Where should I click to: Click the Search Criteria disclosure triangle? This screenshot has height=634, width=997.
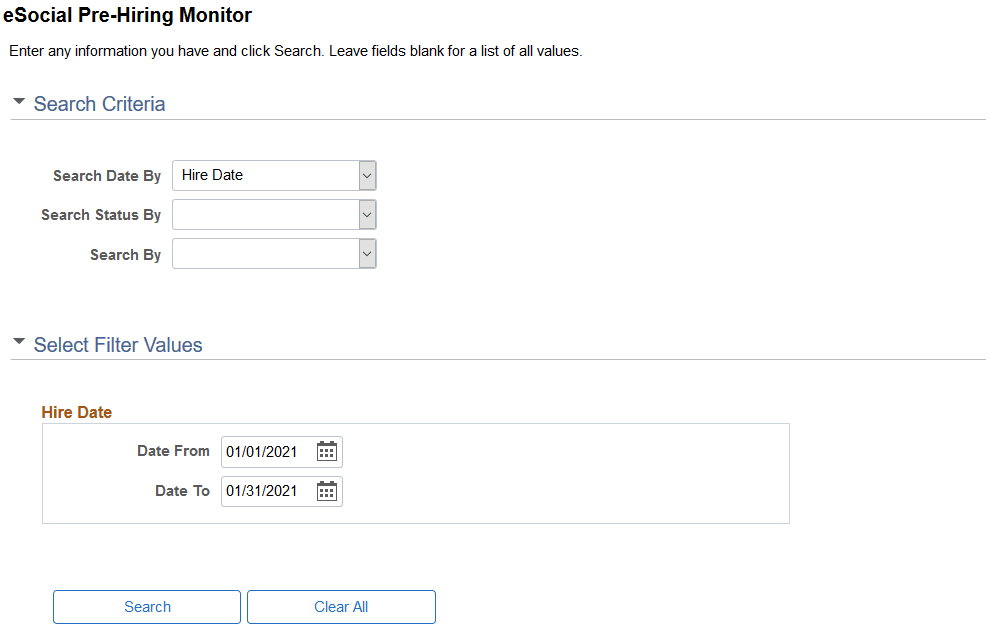click(18, 100)
